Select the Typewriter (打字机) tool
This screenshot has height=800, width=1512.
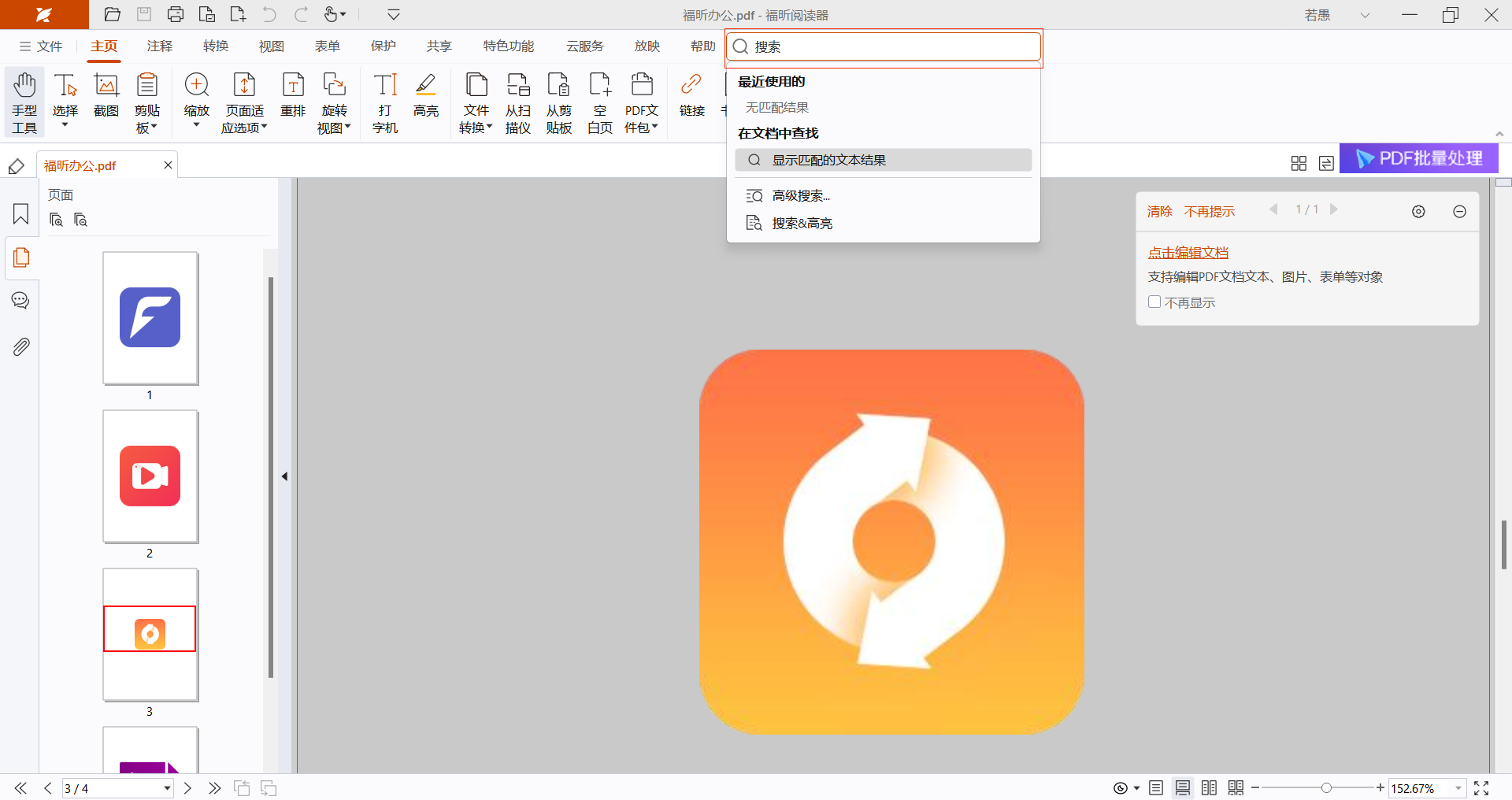(x=385, y=103)
